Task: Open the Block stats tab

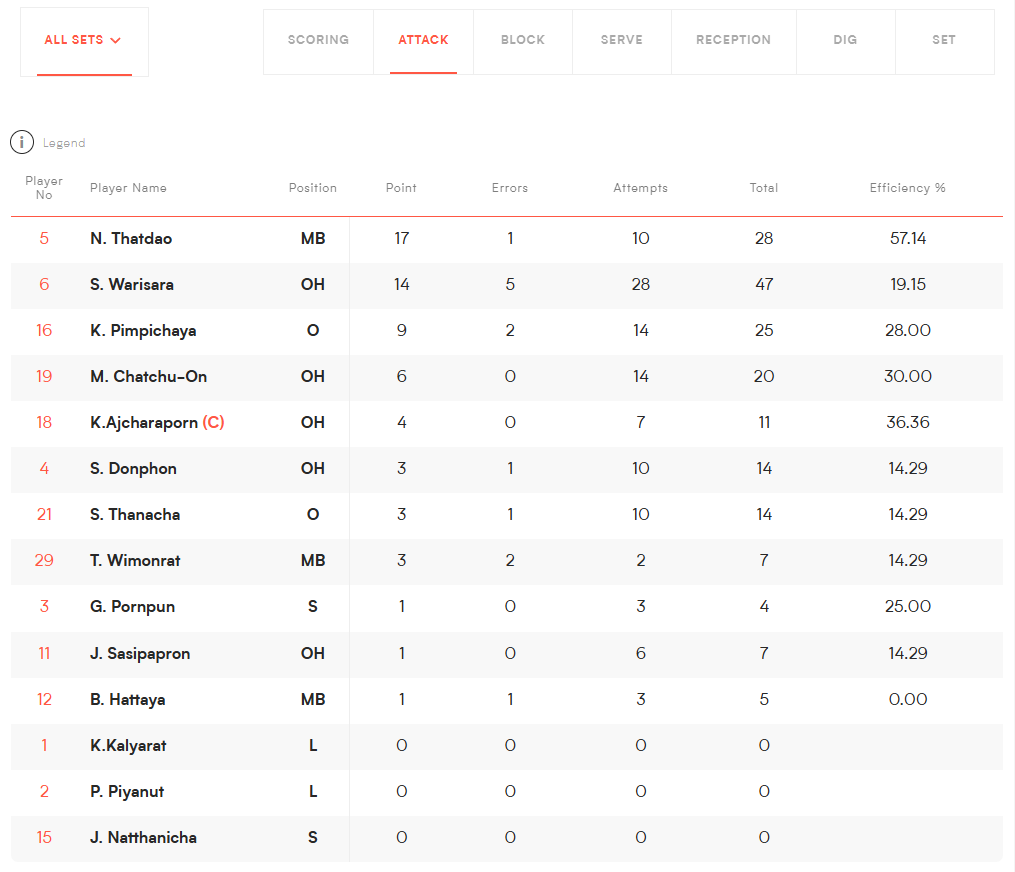Action: [x=523, y=40]
